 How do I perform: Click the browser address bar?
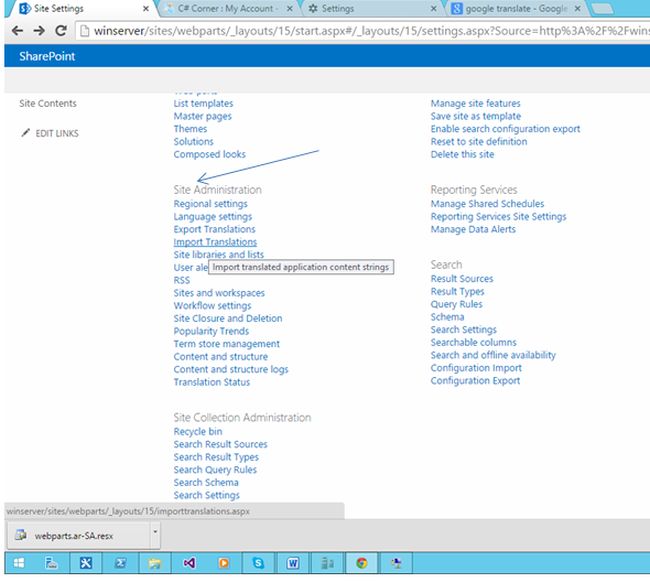365,31
